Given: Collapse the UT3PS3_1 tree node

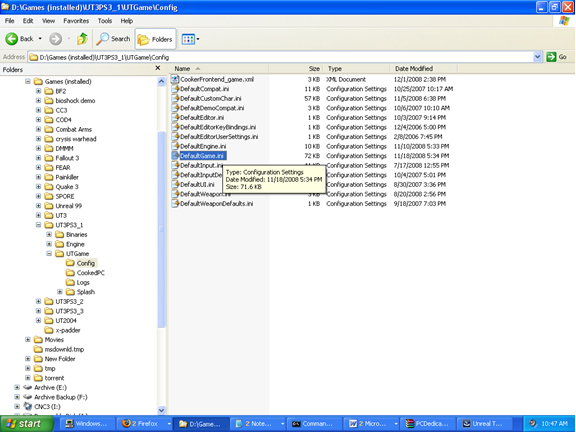Looking at the screenshot, I should [x=38, y=225].
